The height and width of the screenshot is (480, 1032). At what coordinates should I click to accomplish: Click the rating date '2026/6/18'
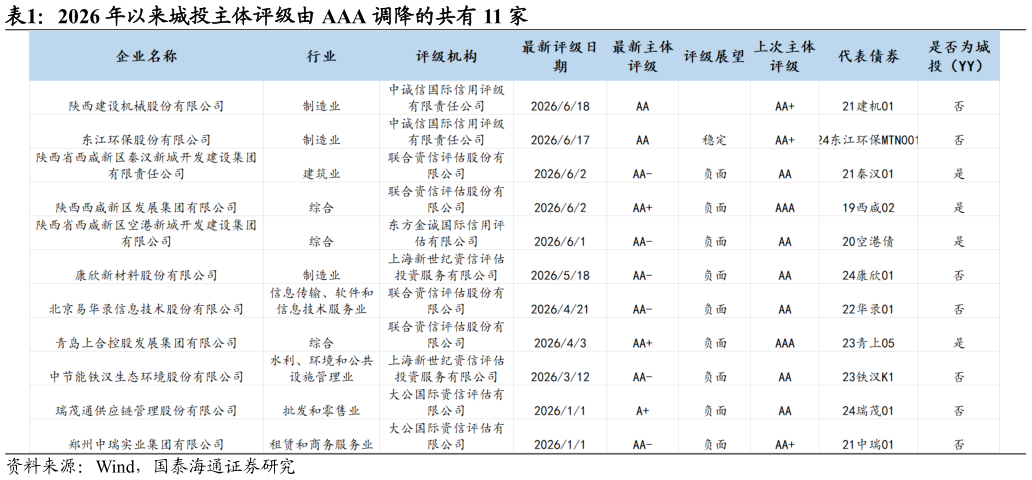559,106
